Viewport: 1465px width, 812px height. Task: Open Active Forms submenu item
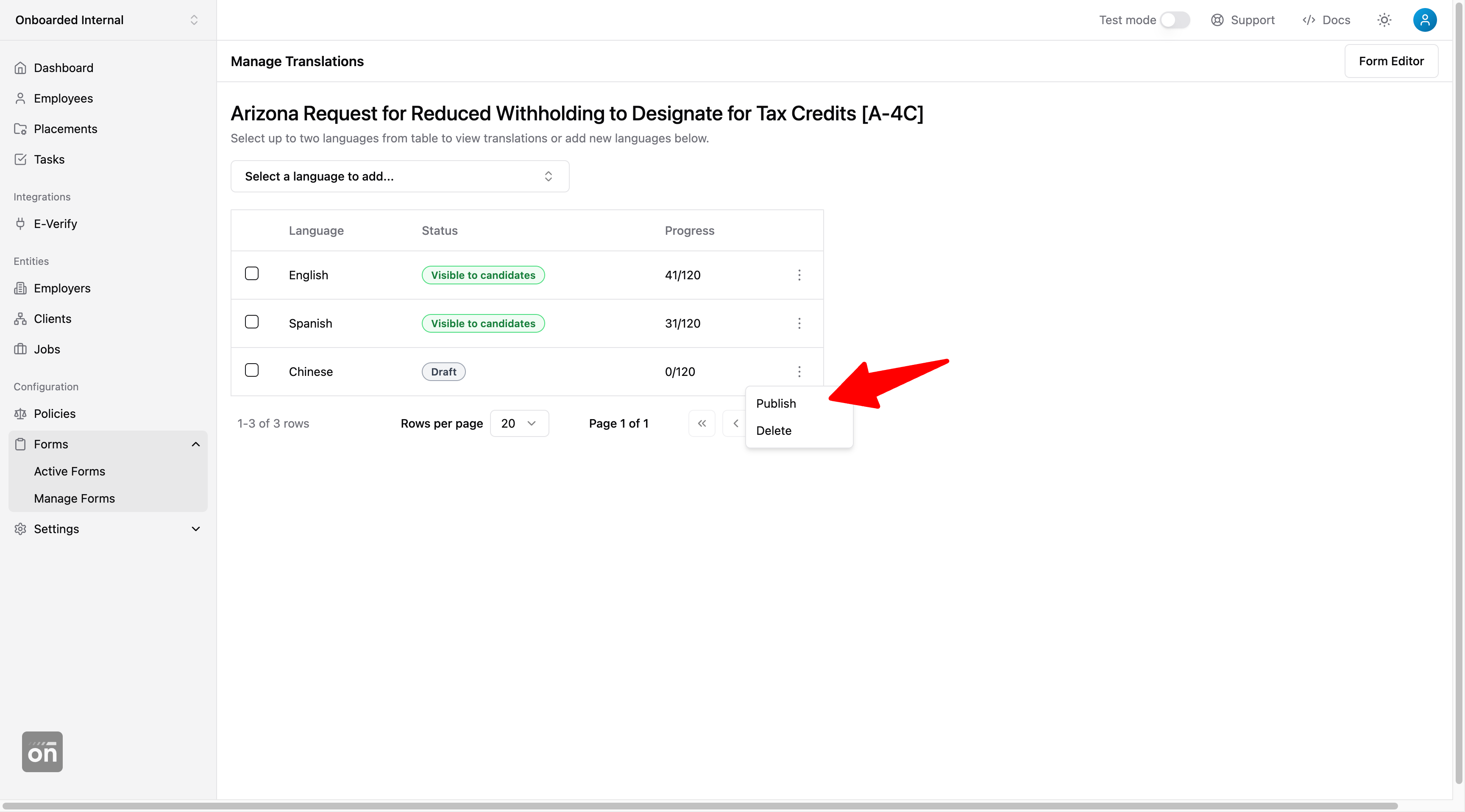click(70, 471)
